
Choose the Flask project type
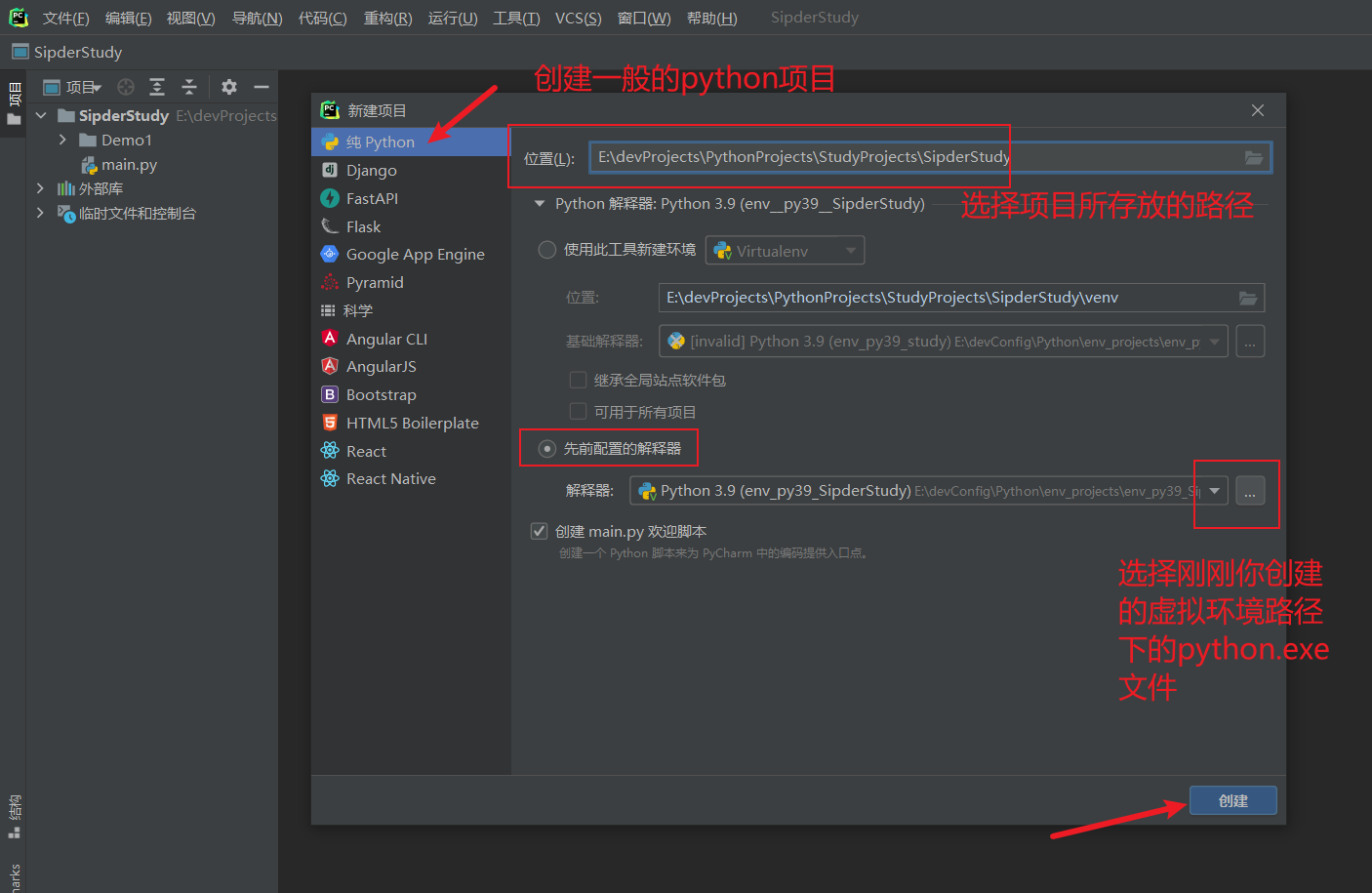pyautogui.click(x=410, y=226)
